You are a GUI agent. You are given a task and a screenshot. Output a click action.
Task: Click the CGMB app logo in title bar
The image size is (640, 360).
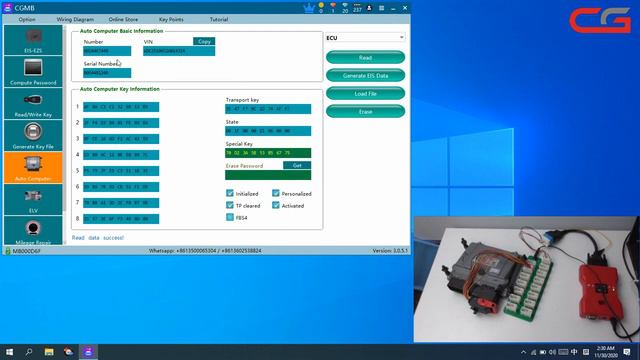pos(7,8)
